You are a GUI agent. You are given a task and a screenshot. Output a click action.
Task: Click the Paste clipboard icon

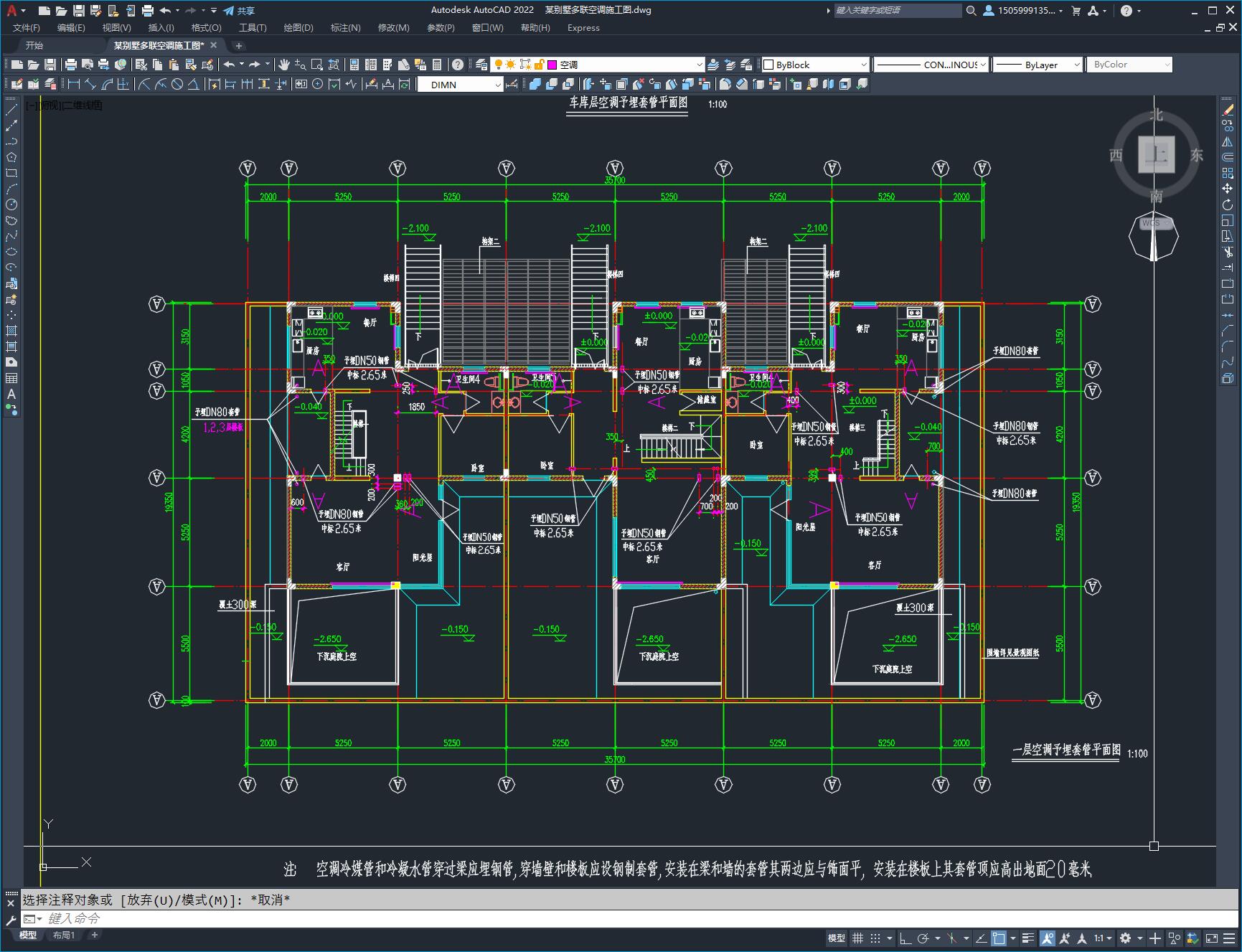(x=174, y=65)
